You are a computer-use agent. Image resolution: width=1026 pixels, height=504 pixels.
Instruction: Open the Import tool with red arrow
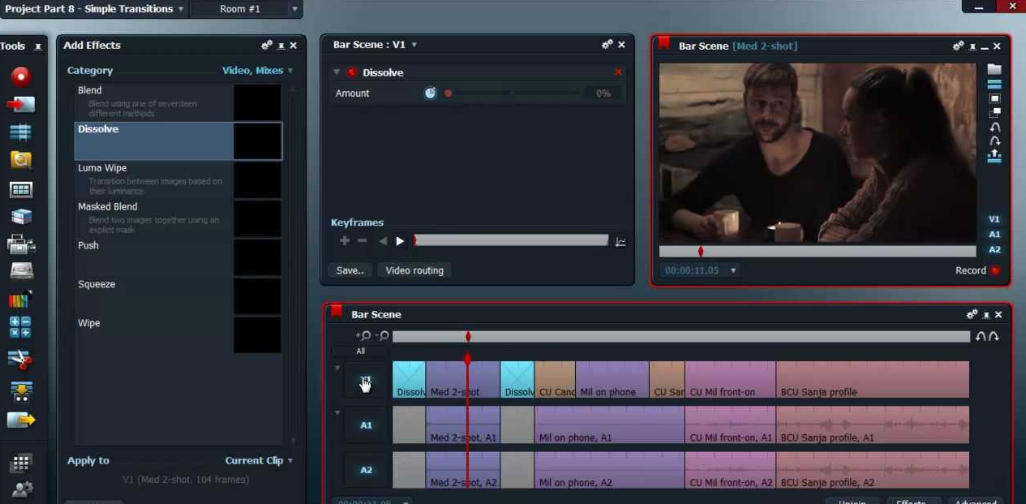point(21,105)
